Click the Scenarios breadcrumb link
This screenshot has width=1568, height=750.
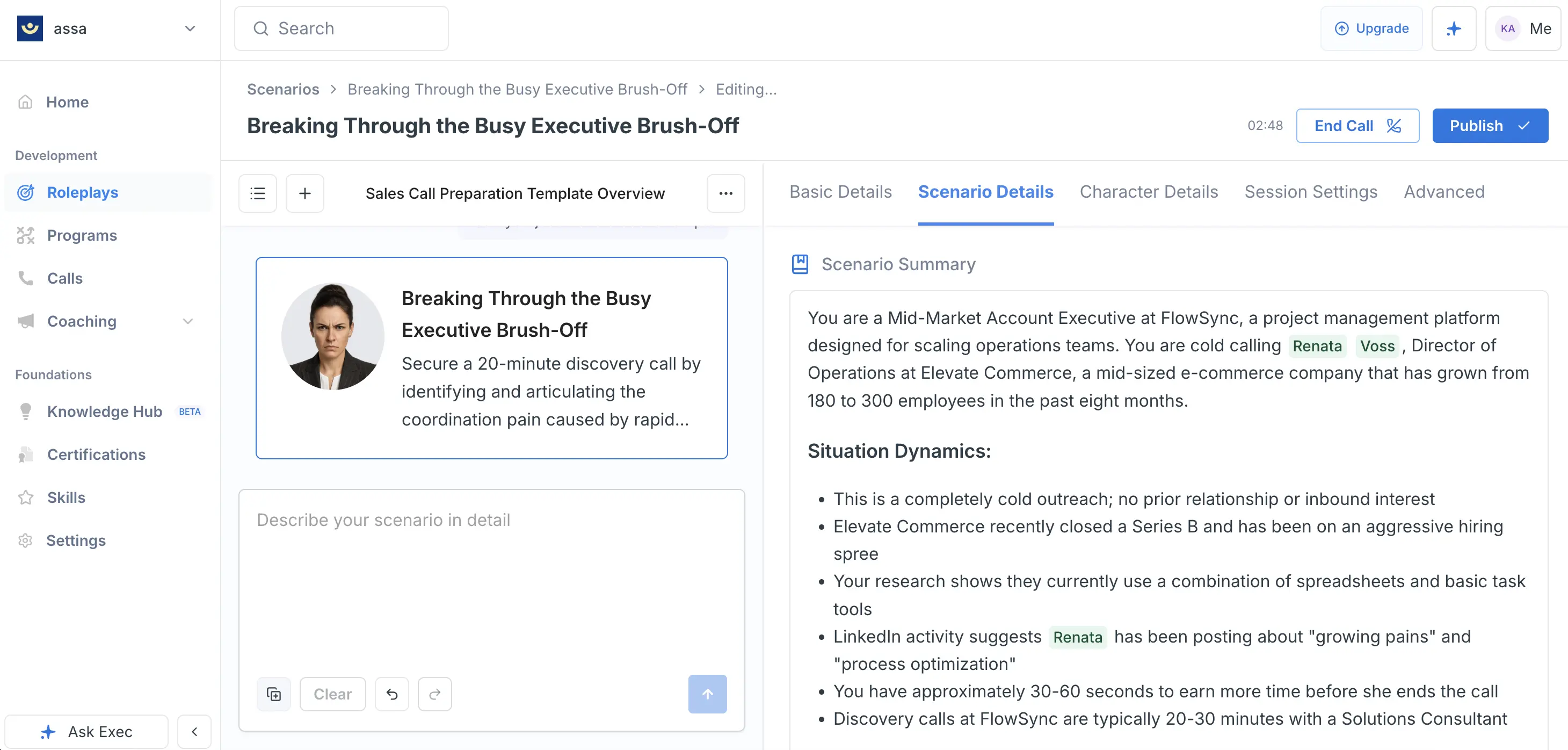(283, 90)
